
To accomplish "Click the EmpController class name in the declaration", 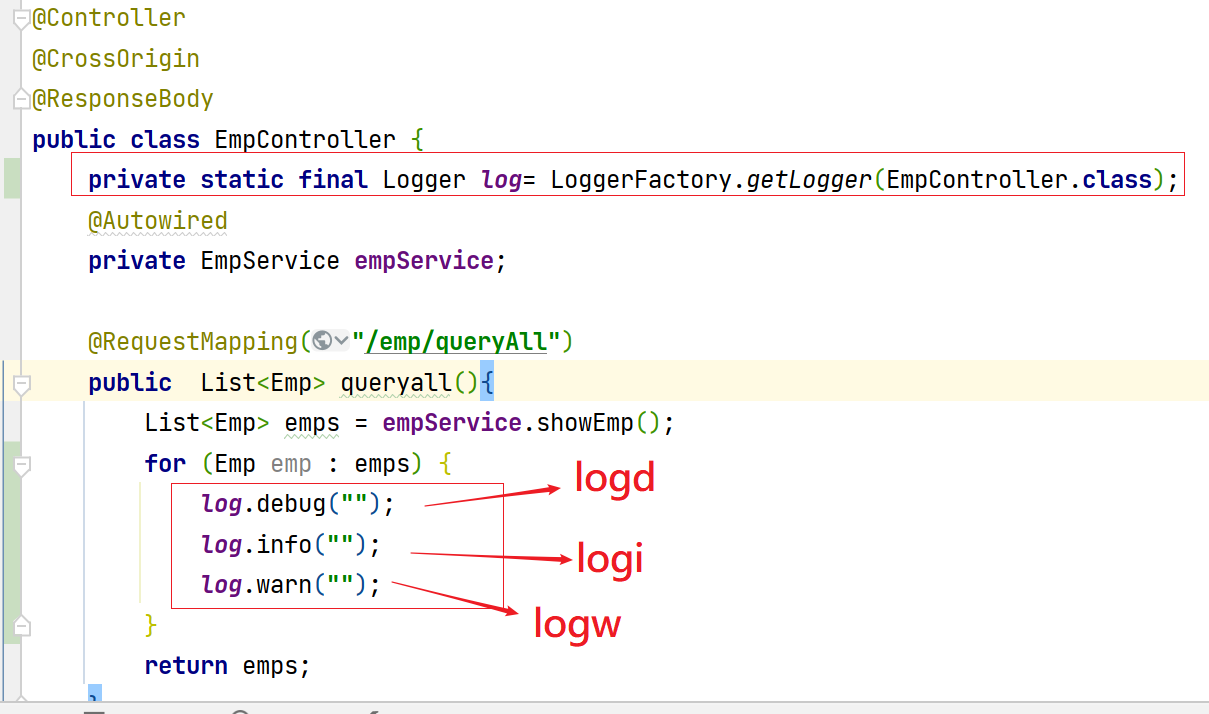I will click(305, 140).
